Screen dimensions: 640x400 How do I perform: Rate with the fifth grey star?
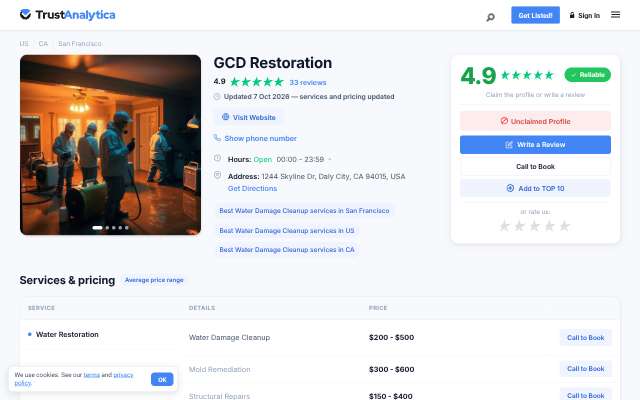tap(564, 226)
